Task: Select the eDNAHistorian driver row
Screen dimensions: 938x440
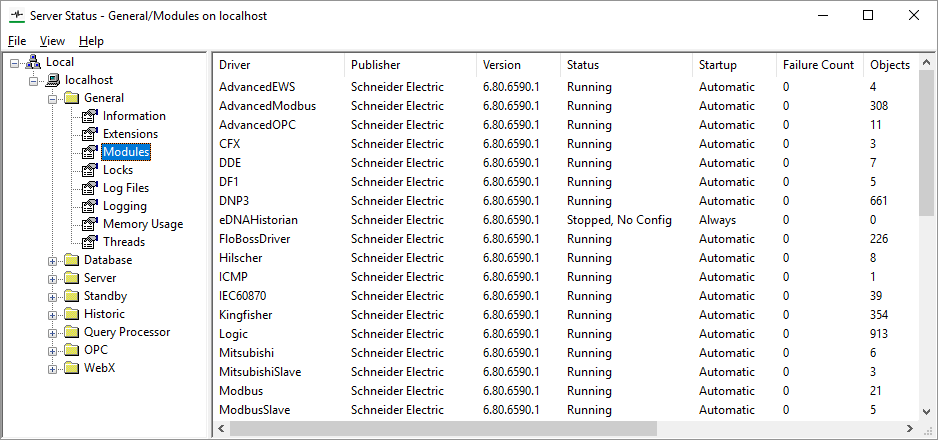Action: click(565, 220)
